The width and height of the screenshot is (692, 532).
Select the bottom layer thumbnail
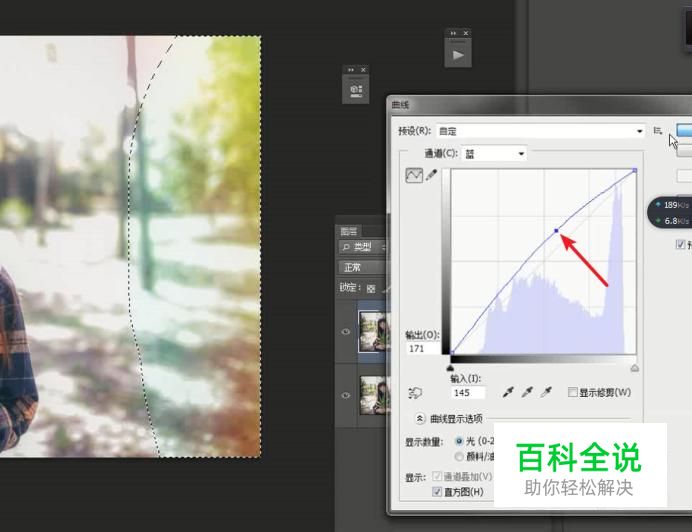point(375,395)
